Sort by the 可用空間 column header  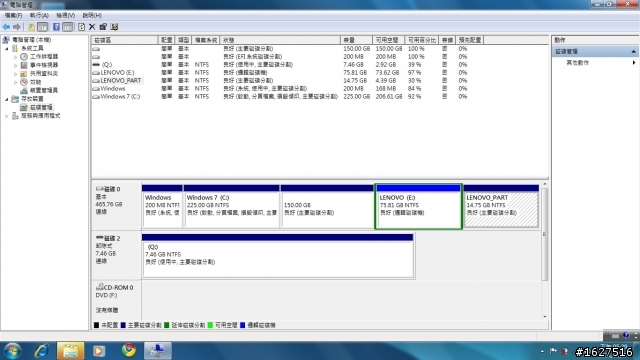click(x=389, y=40)
